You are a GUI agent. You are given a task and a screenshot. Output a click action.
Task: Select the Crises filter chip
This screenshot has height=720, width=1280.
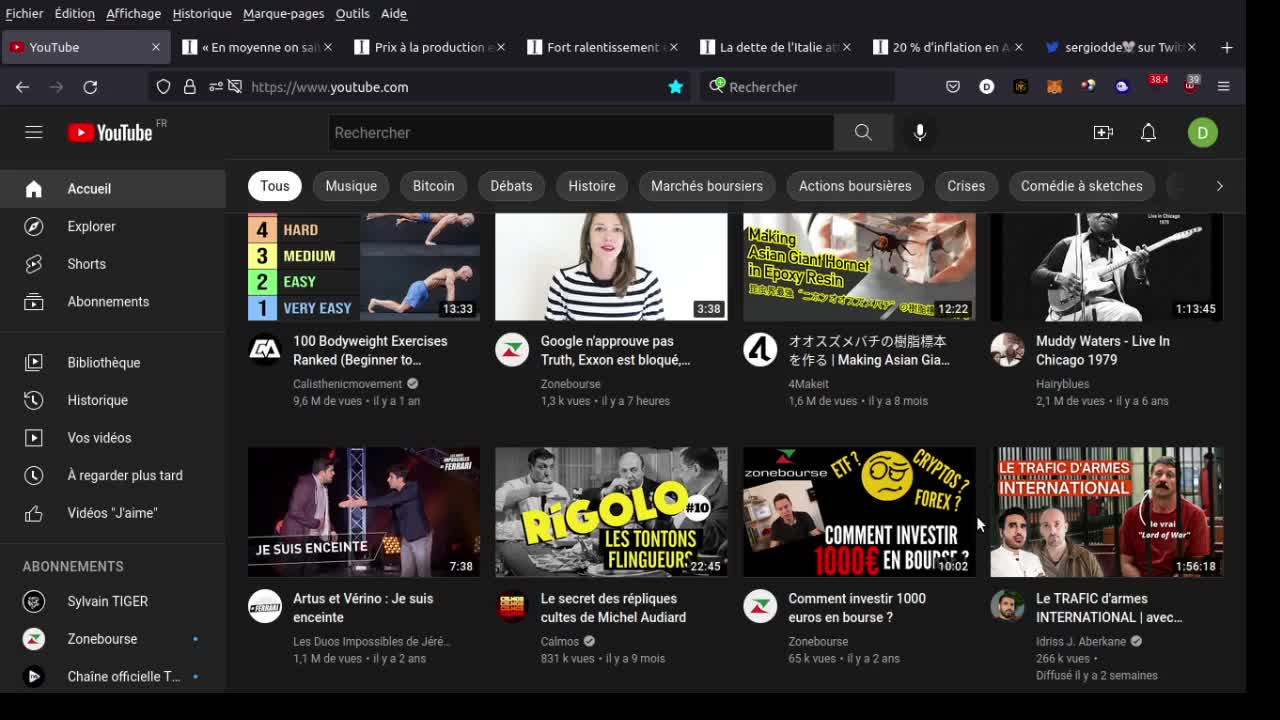(x=966, y=186)
